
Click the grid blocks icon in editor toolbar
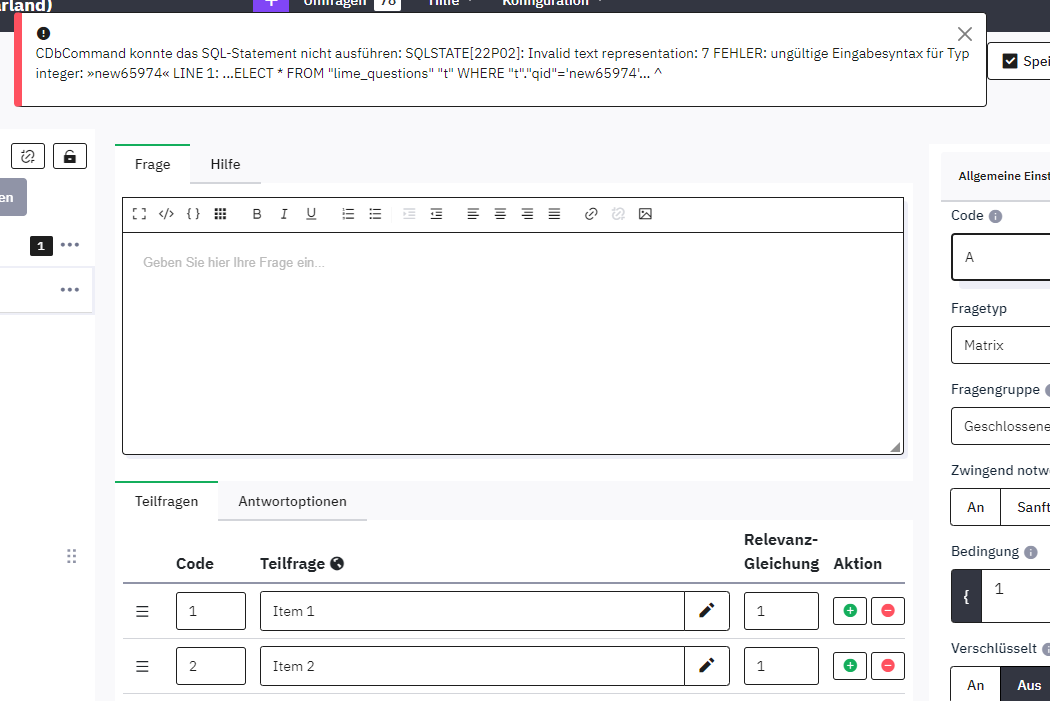(x=220, y=214)
